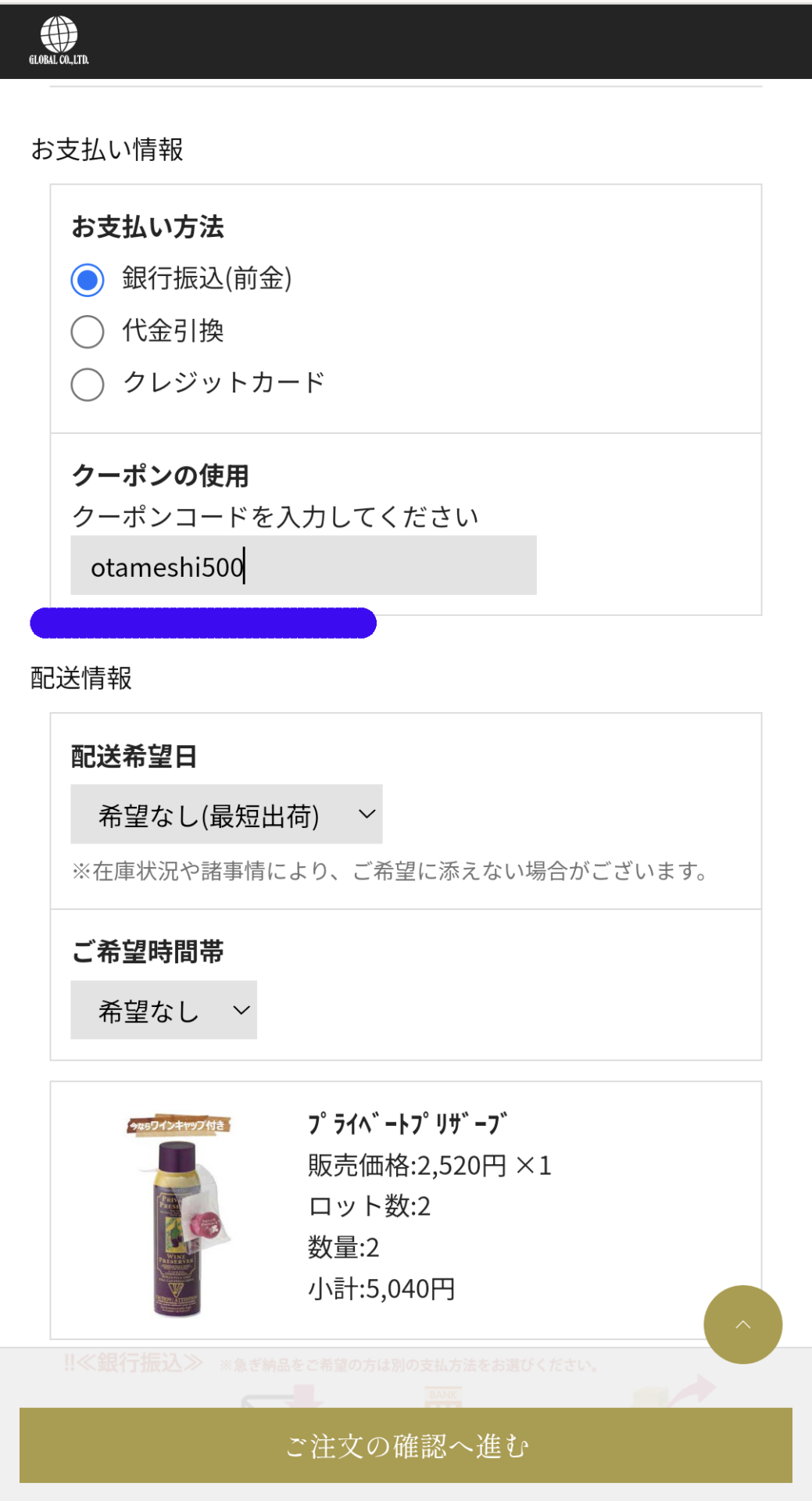Click the 配送情報 section heading
The height and width of the screenshot is (1501, 812).
pyautogui.click(x=80, y=679)
